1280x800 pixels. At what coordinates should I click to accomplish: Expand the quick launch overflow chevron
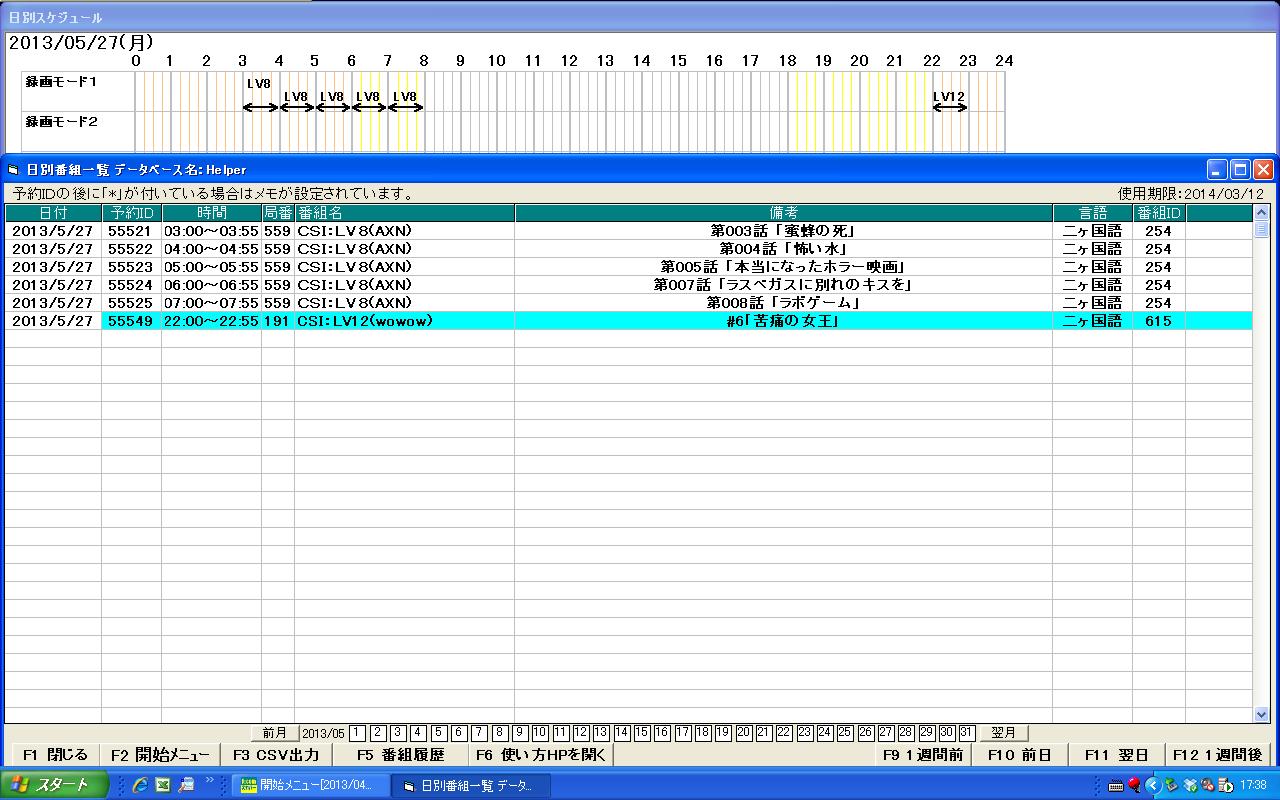(209, 780)
